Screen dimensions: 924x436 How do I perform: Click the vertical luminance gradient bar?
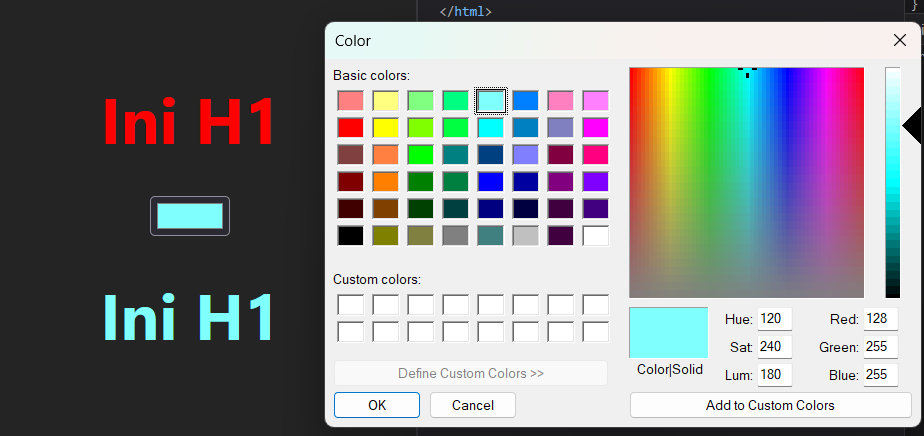893,183
